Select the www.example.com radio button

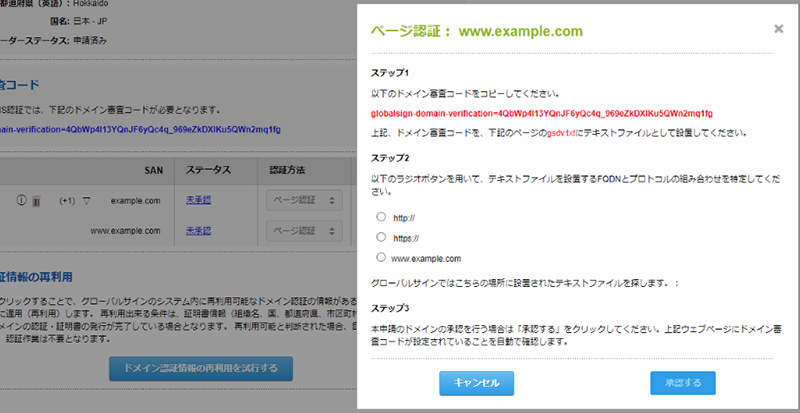pos(381,258)
